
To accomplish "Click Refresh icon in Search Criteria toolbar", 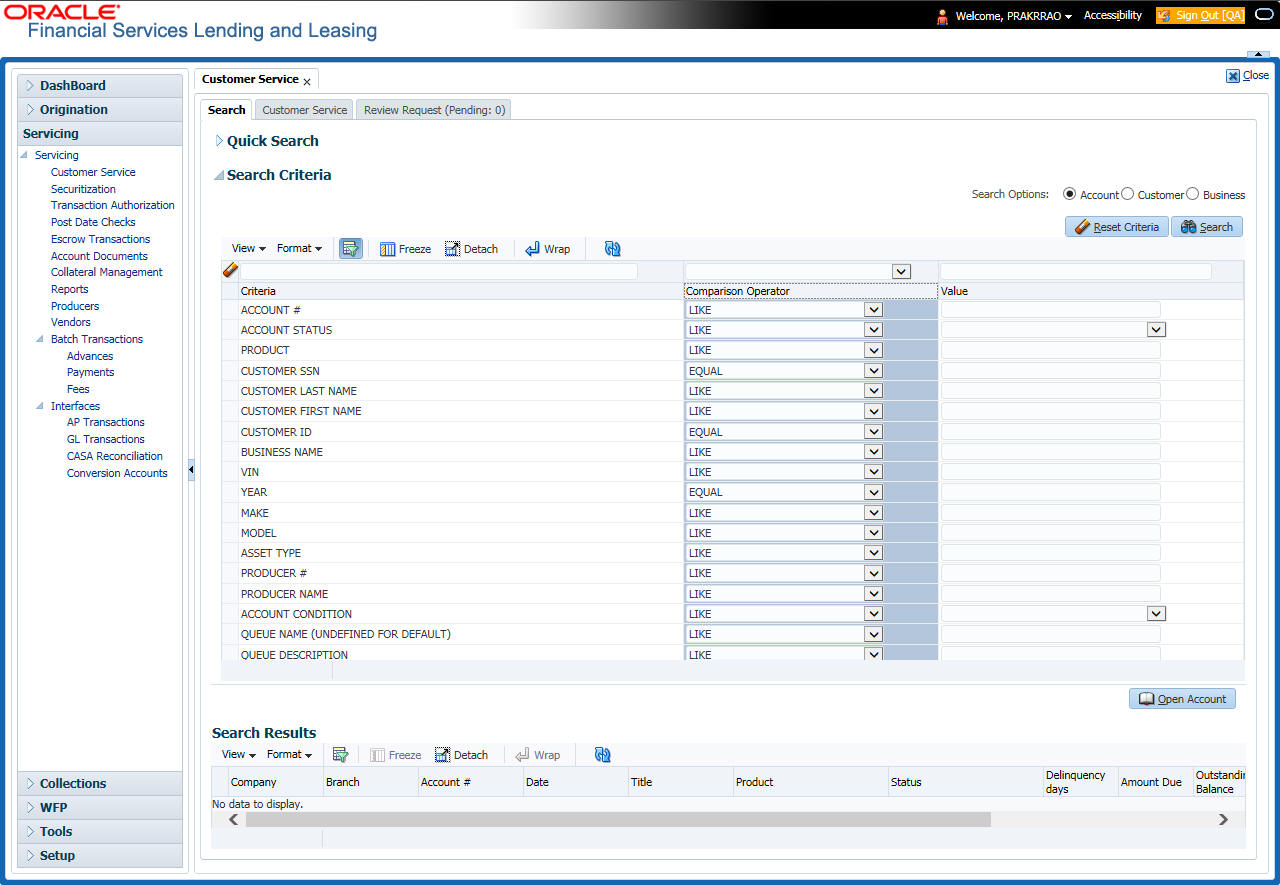I will coord(613,249).
